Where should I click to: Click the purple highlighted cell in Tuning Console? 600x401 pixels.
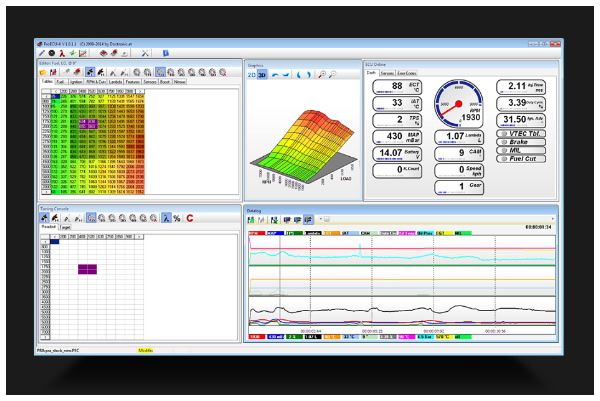86,269
